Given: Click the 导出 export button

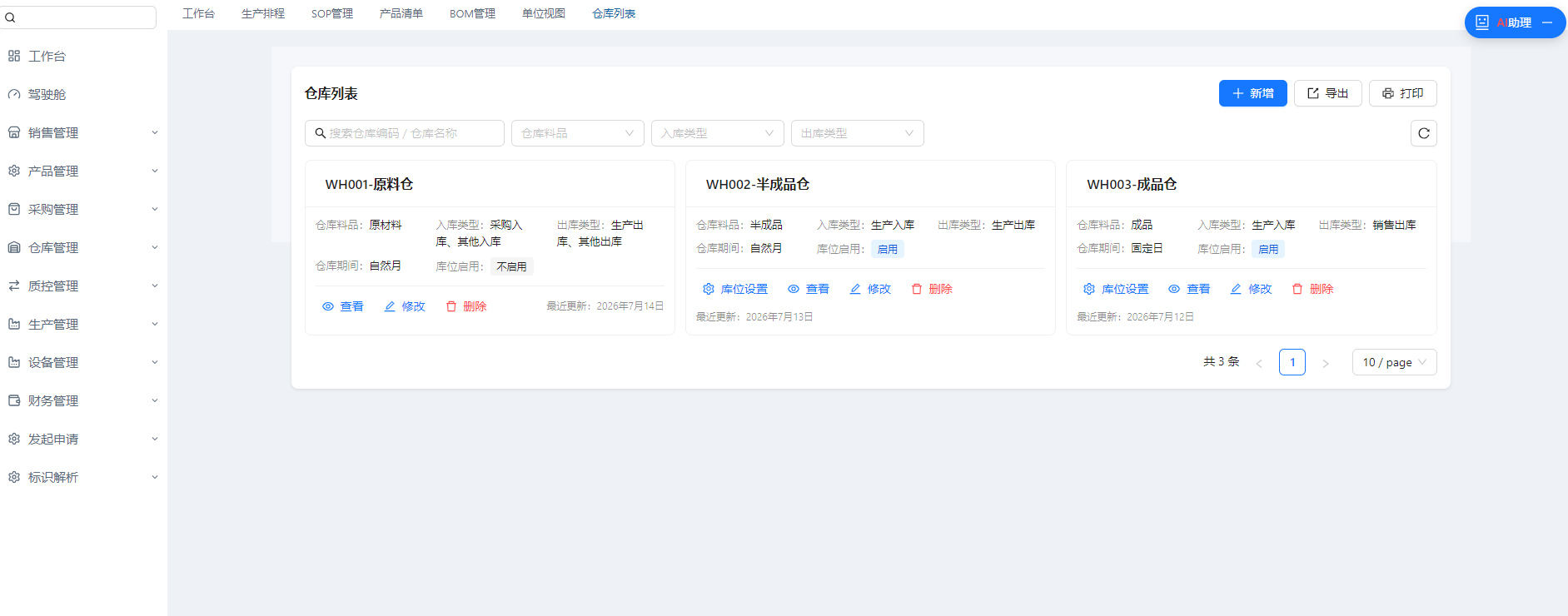Looking at the screenshot, I should pyautogui.click(x=1328, y=93).
